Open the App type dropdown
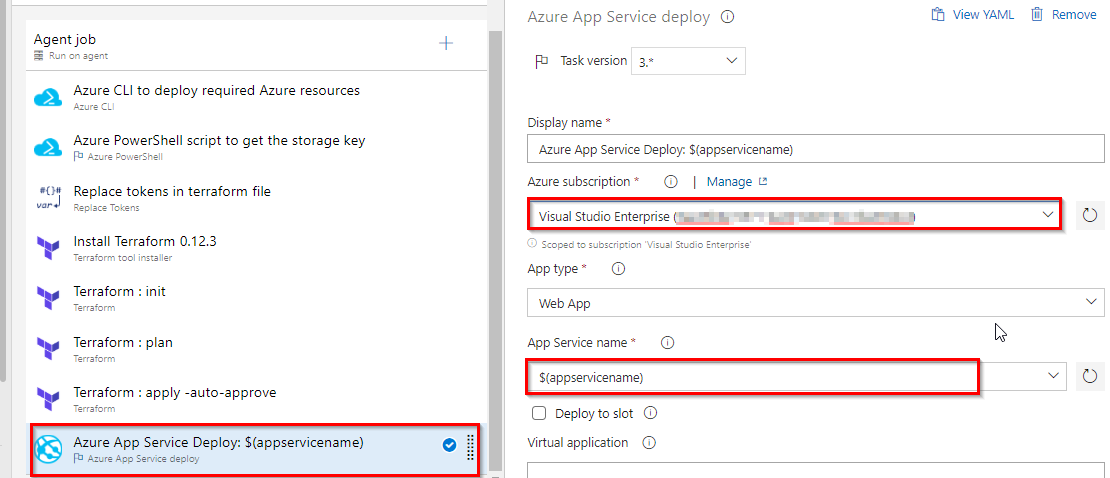Screen dimensions: 1110x478 (x=816, y=303)
